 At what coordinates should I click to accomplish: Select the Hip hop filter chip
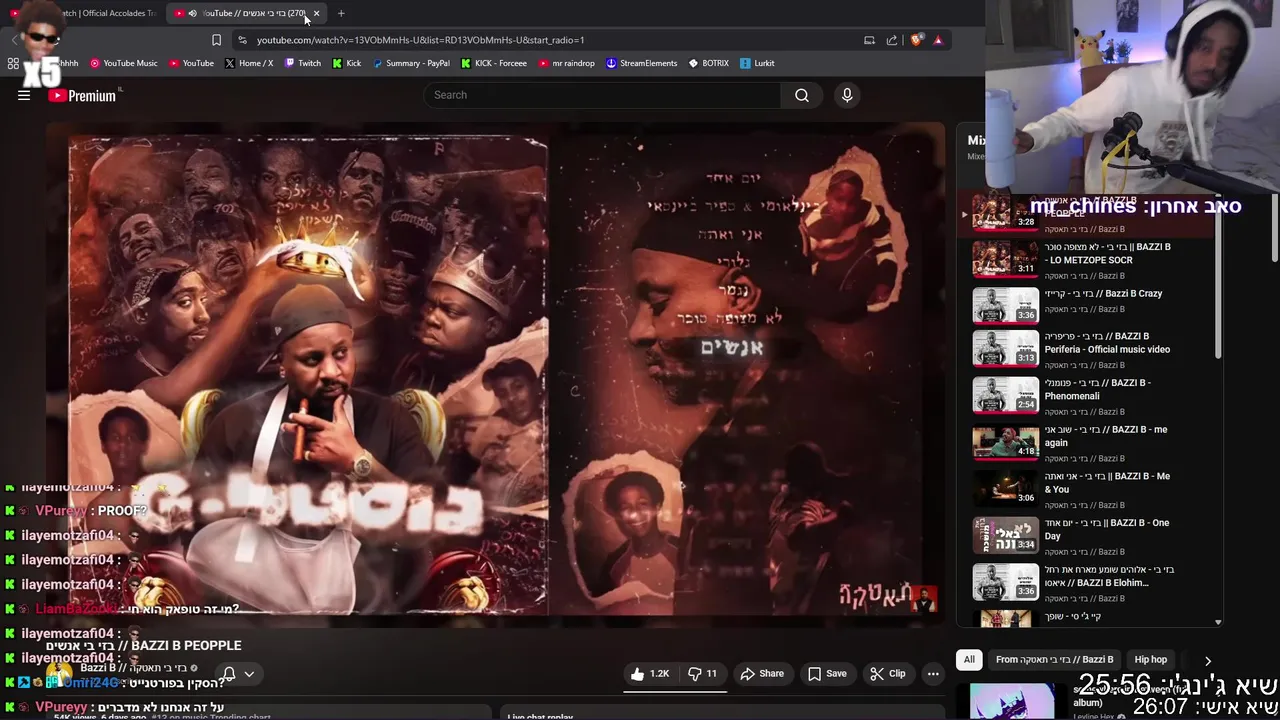click(1151, 660)
